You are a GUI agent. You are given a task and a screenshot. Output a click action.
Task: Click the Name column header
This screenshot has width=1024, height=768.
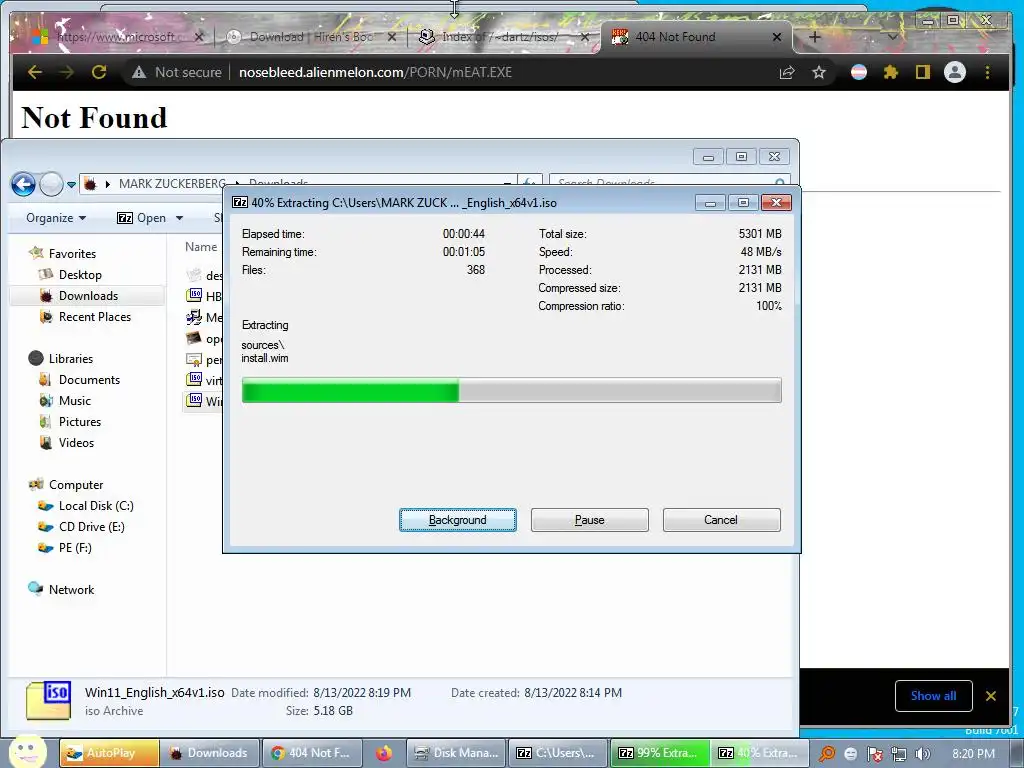200,247
